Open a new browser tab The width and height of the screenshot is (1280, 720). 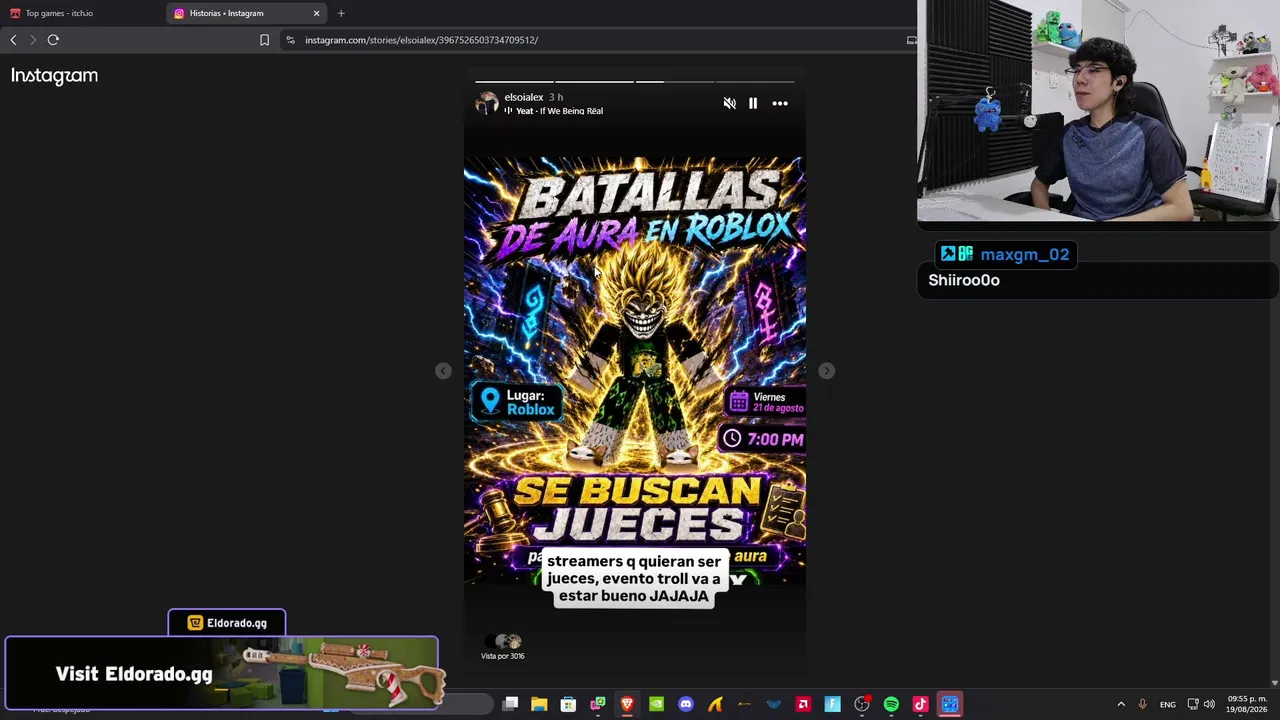pyautogui.click(x=341, y=13)
